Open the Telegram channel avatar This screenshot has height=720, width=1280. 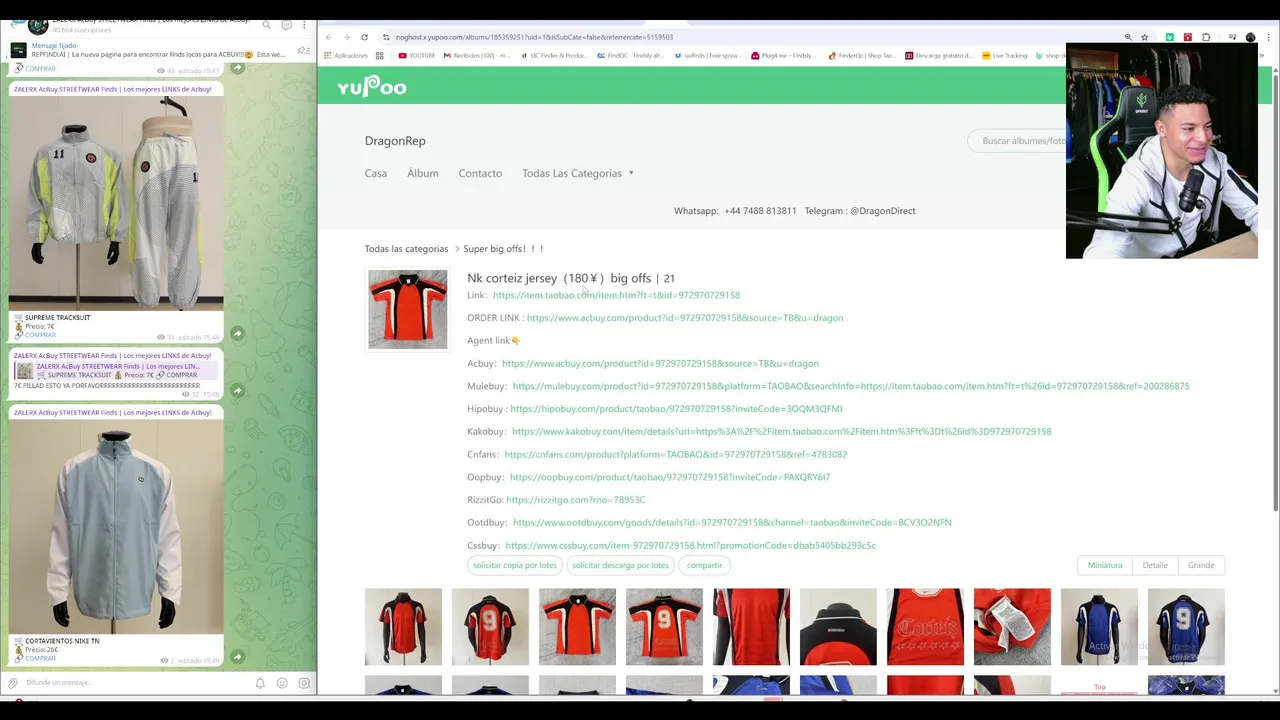[38, 25]
